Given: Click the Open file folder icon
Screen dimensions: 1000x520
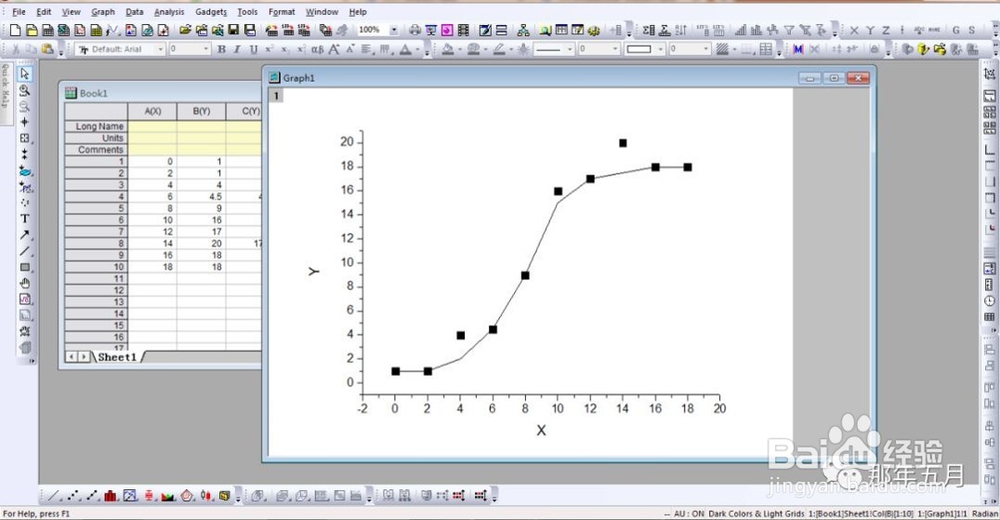Looking at the screenshot, I should click(185, 30).
